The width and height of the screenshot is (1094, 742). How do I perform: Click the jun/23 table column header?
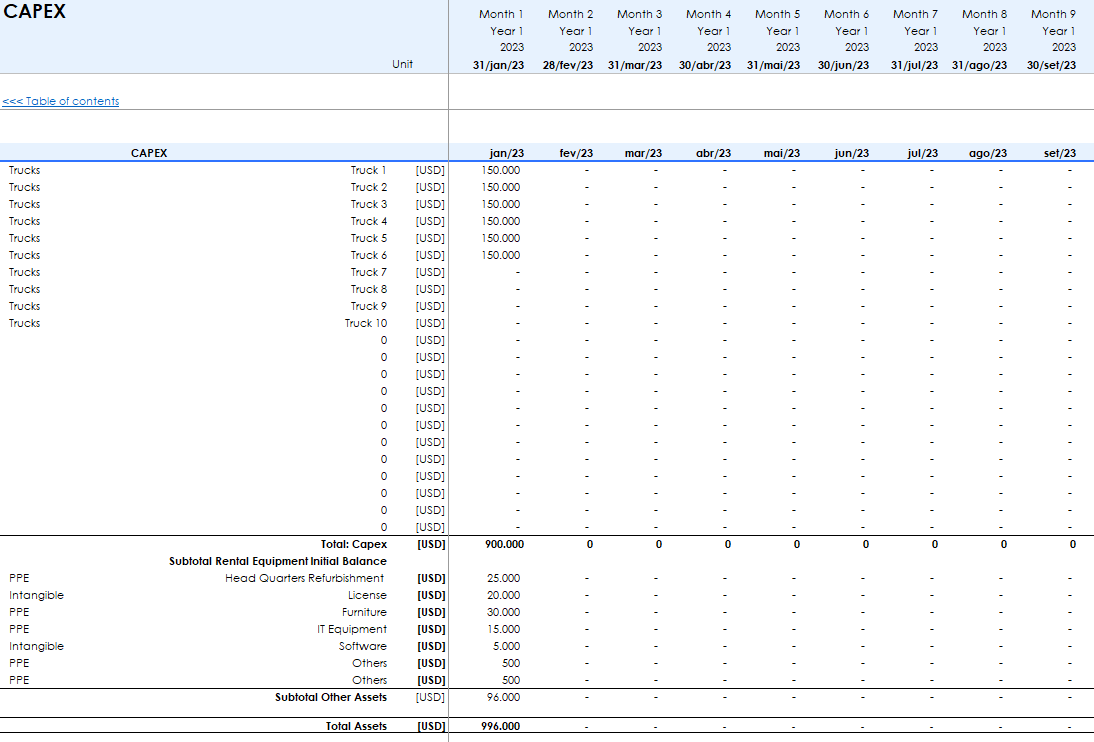[x=851, y=153]
